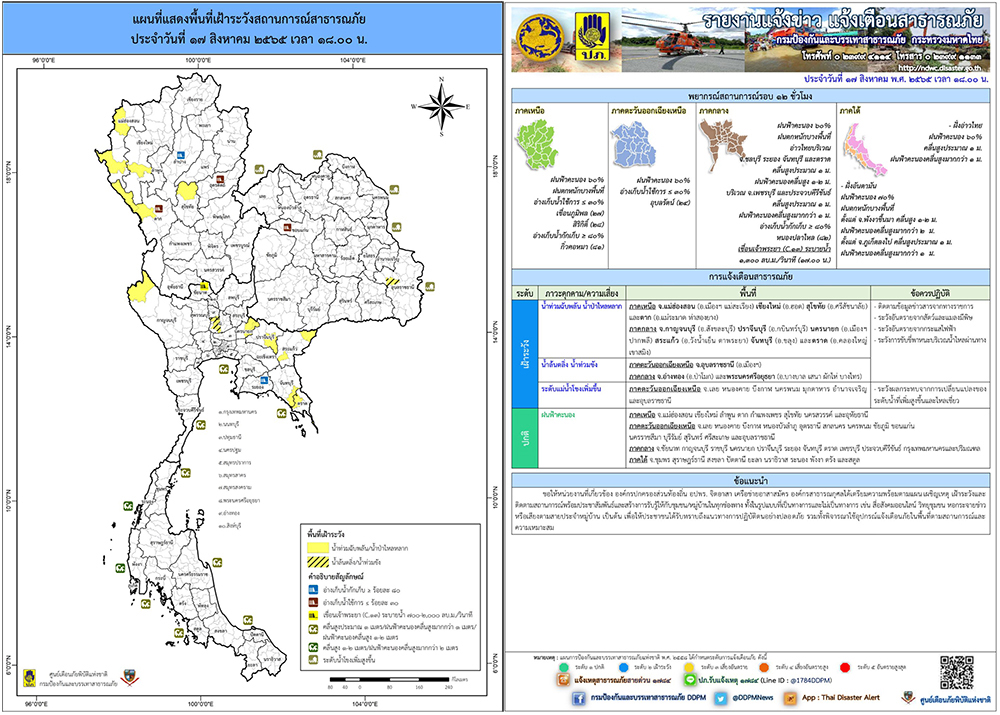
Task: Click the 'ระดับ' column header
Action: pos(525,293)
